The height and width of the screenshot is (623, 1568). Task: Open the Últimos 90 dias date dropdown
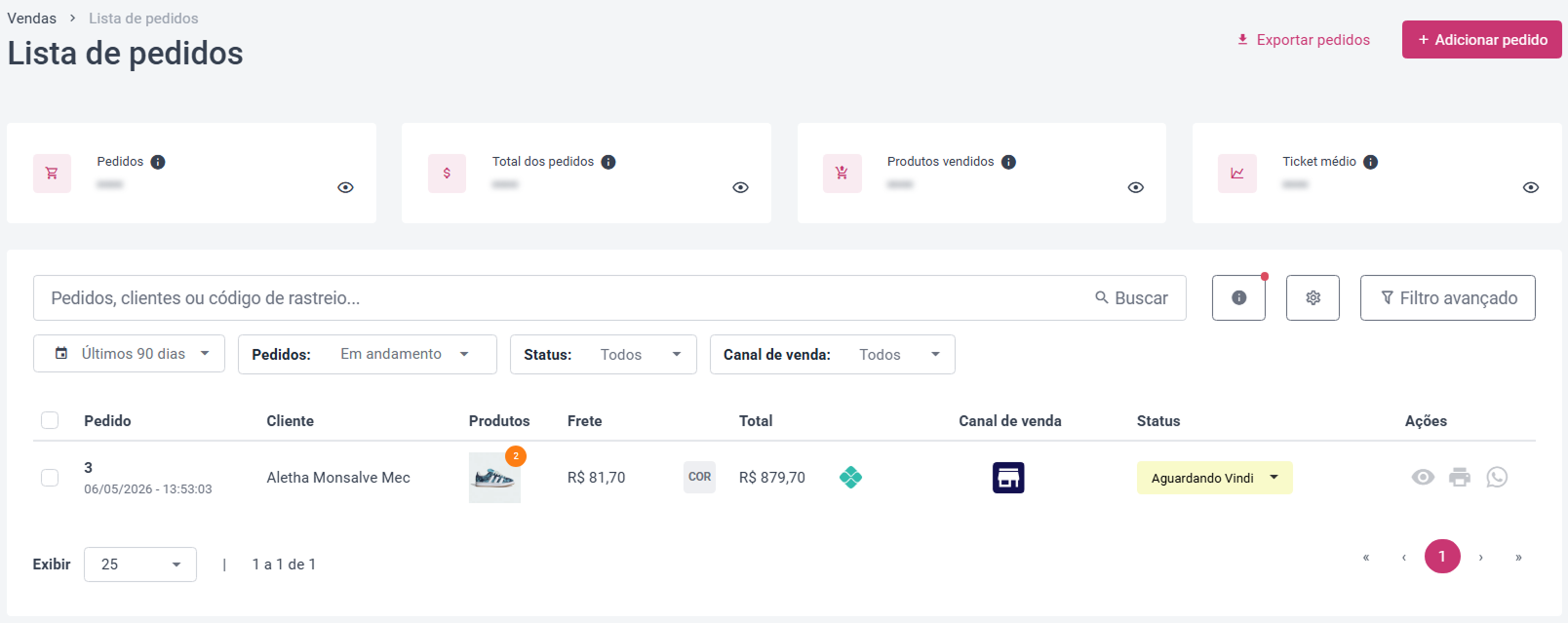pos(129,353)
